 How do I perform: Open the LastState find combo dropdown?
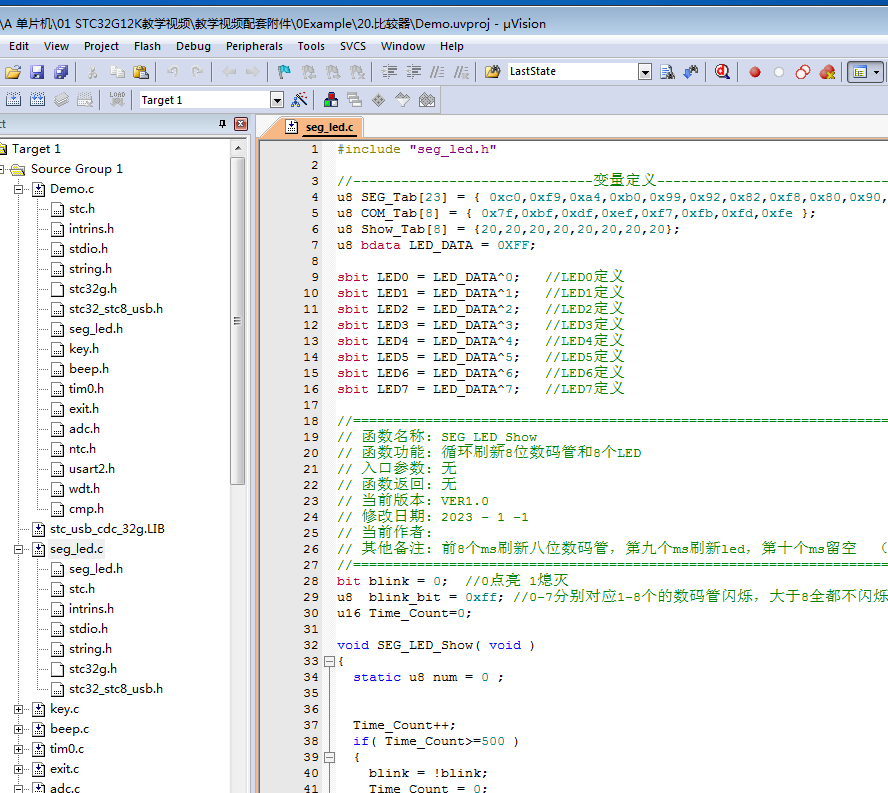click(644, 72)
